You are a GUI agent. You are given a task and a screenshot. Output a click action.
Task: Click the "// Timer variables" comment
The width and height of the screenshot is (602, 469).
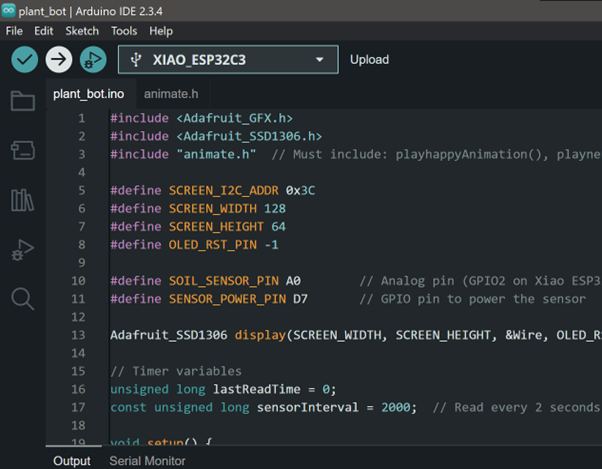176,371
